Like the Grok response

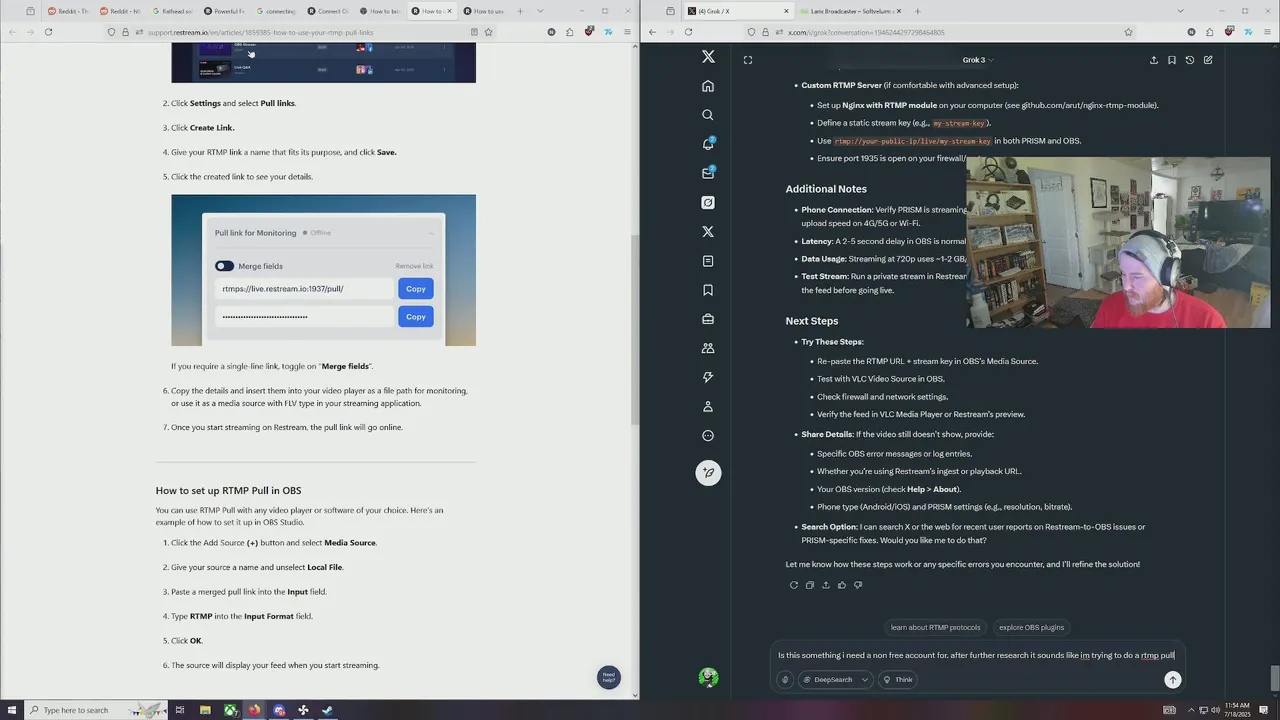(841, 585)
